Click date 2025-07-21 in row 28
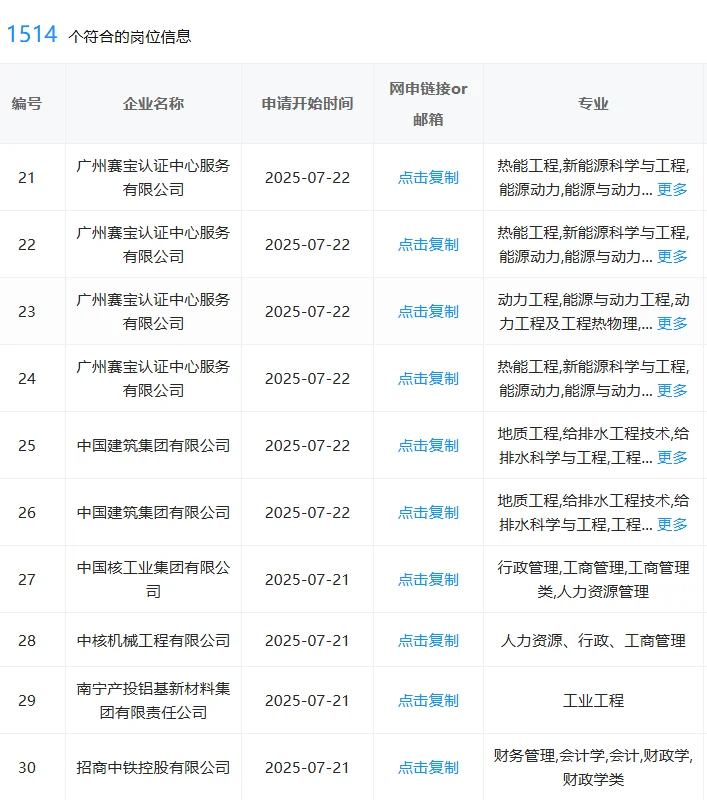This screenshot has height=800, width=707. (x=307, y=640)
